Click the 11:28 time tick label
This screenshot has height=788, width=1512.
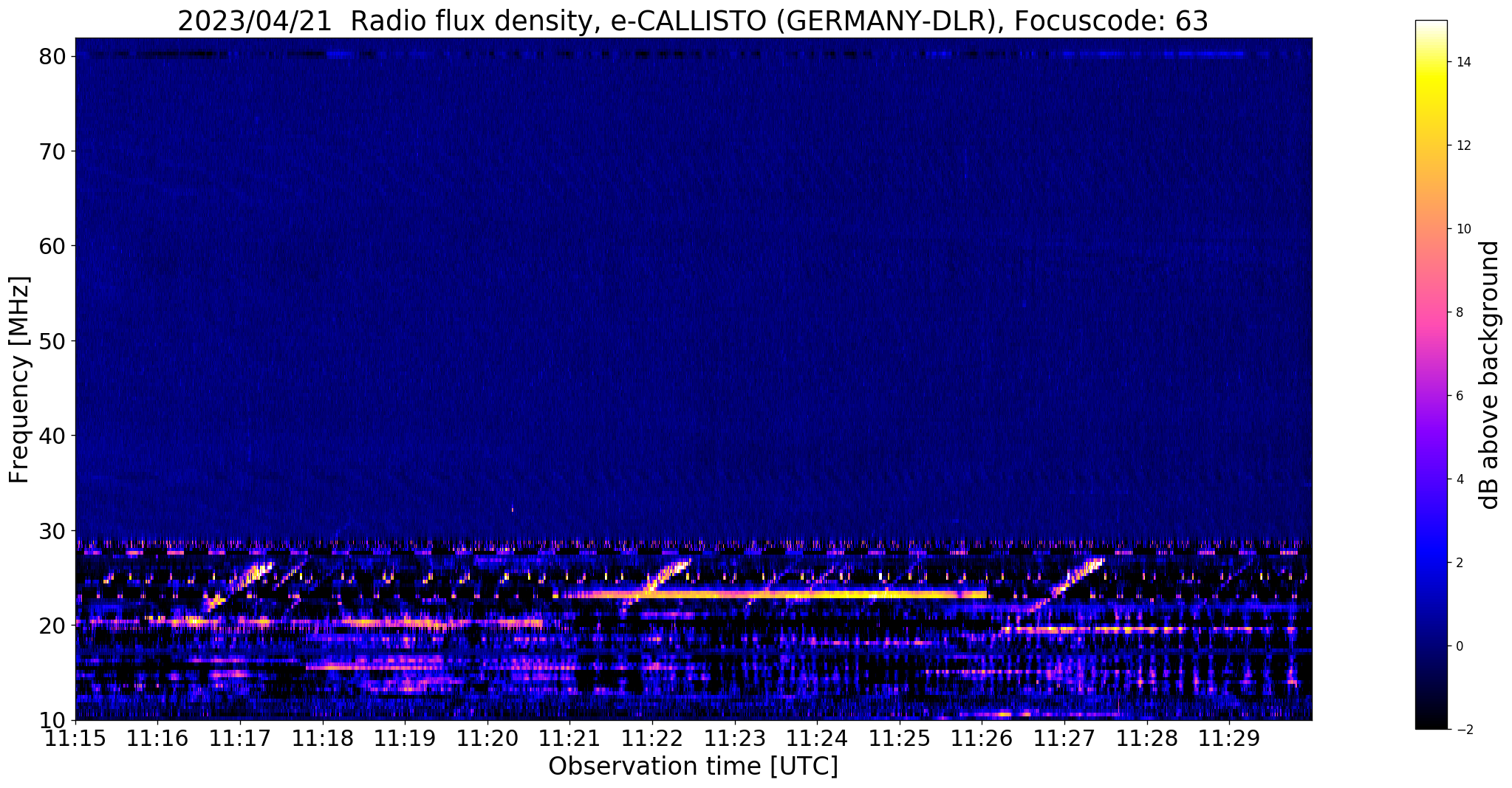point(1146,738)
